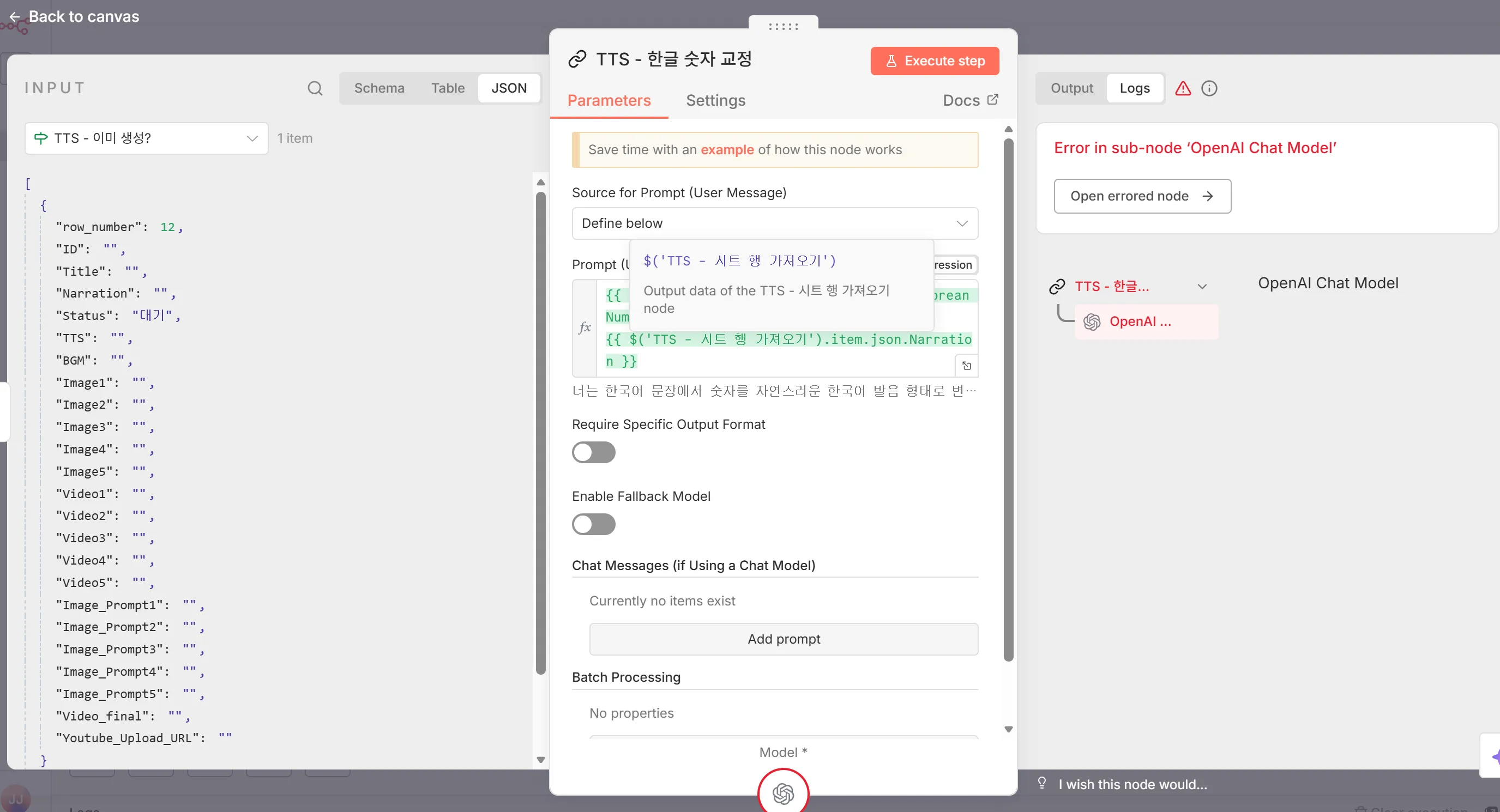Screen dimensions: 1500x812
Task: Click the red warning triangle next to Logs
Action: point(1183,88)
